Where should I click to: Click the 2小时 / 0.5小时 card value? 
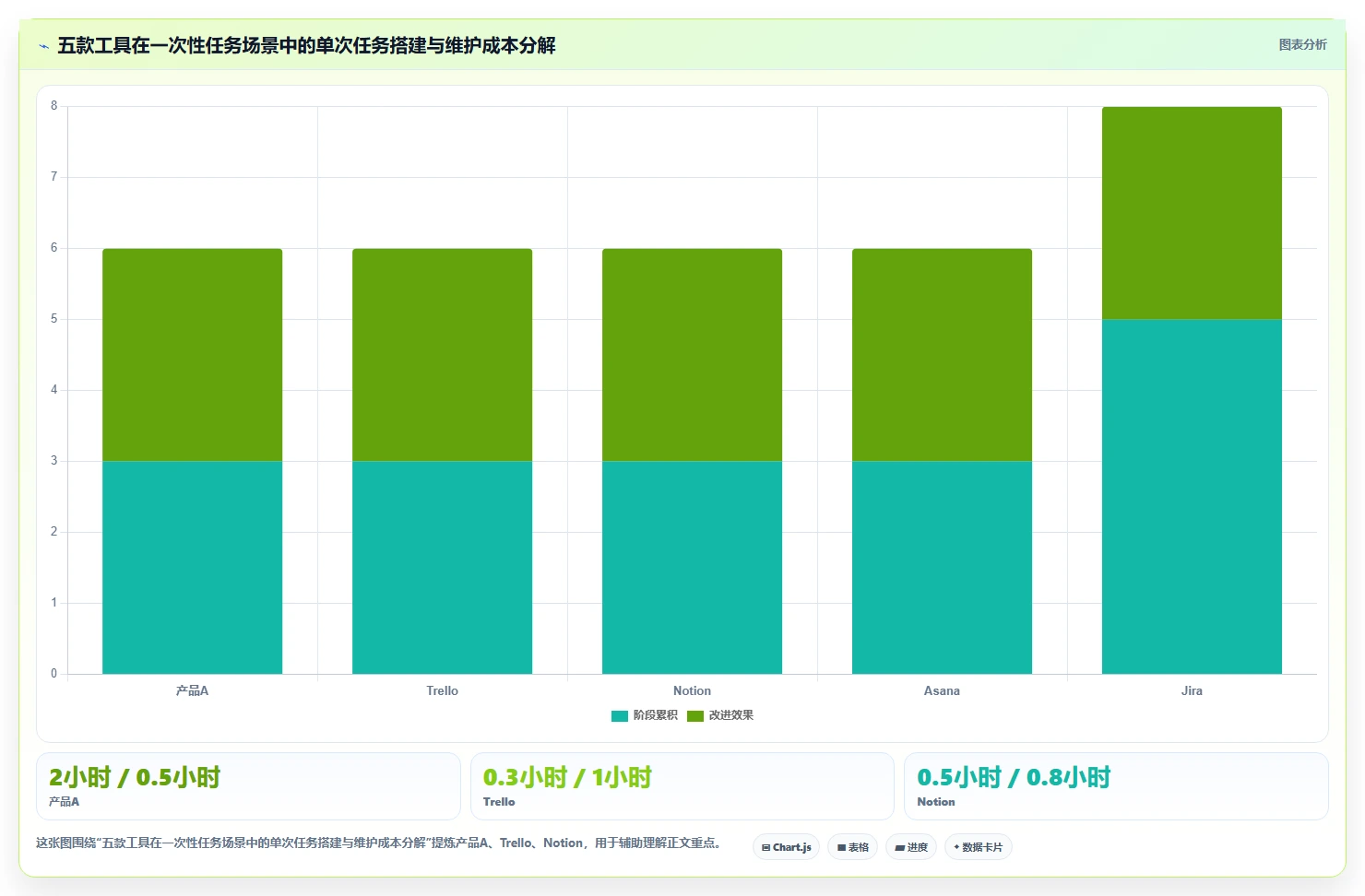[x=135, y=777]
